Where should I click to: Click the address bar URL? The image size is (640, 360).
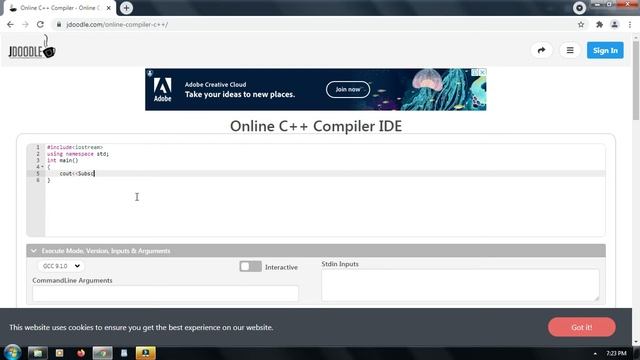point(117,24)
